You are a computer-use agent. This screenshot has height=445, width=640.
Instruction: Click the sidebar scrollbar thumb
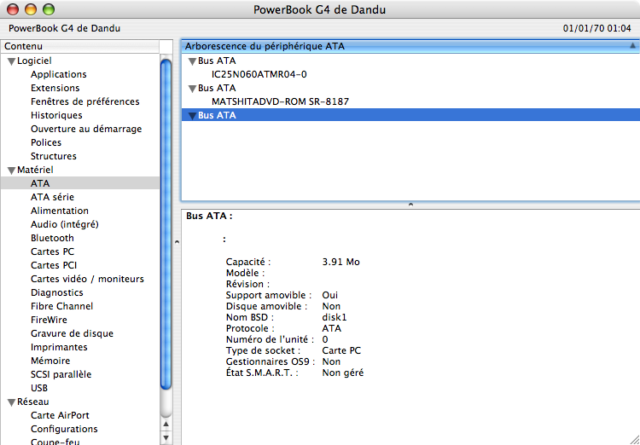click(166, 225)
